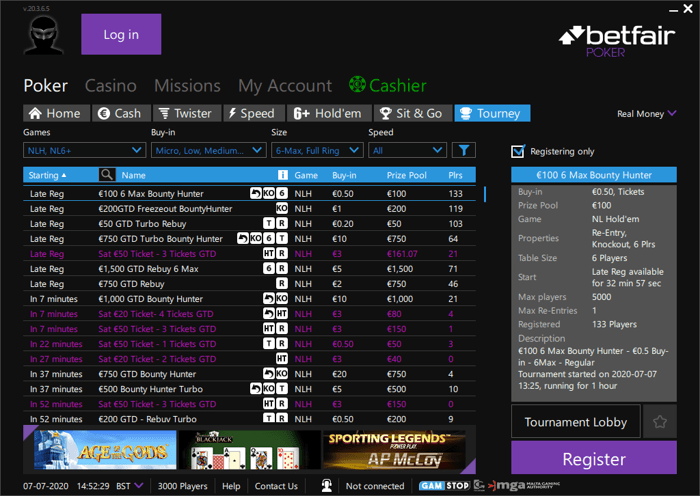This screenshot has width=700, height=496.
Task: Select the Twister tab
Action: click(x=187, y=113)
